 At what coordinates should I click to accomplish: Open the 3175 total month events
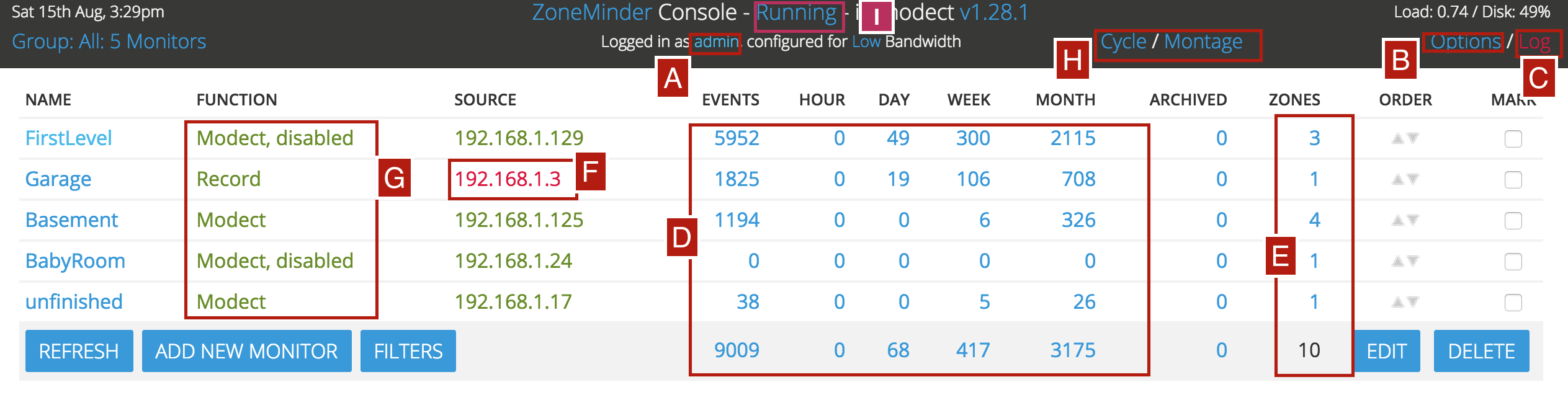(1073, 350)
